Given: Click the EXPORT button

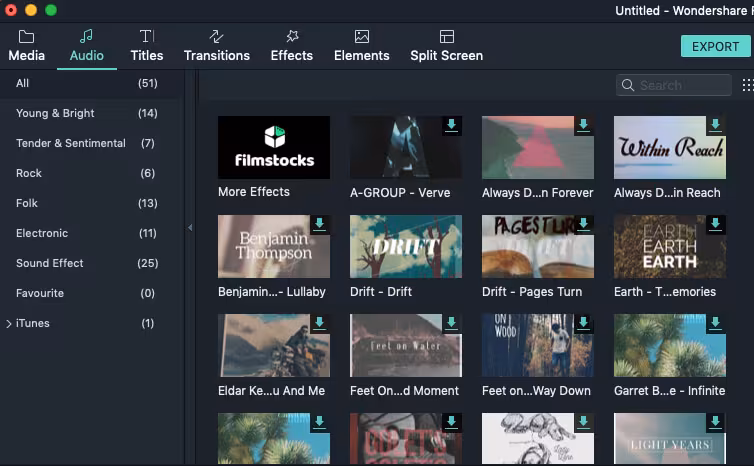Looking at the screenshot, I should click(x=716, y=47).
